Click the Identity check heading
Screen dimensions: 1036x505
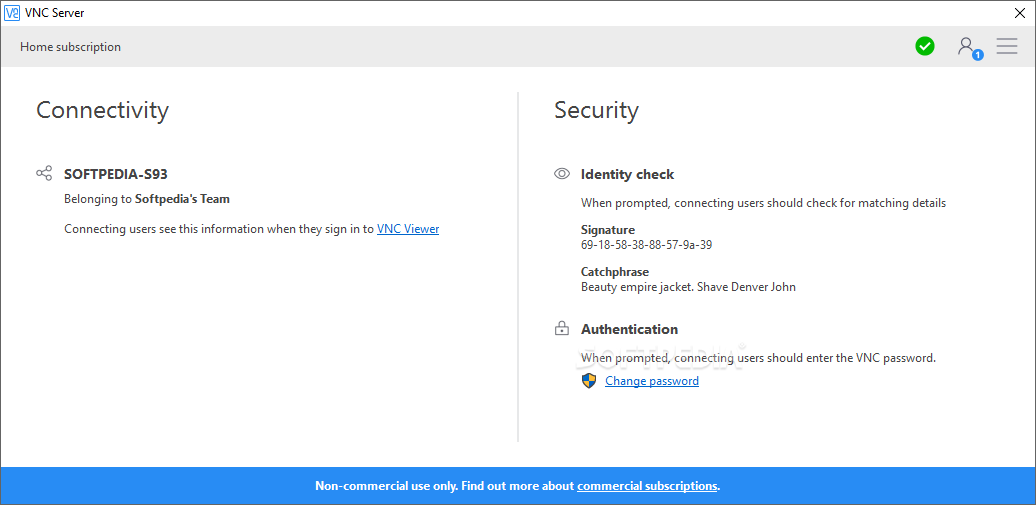pos(627,175)
